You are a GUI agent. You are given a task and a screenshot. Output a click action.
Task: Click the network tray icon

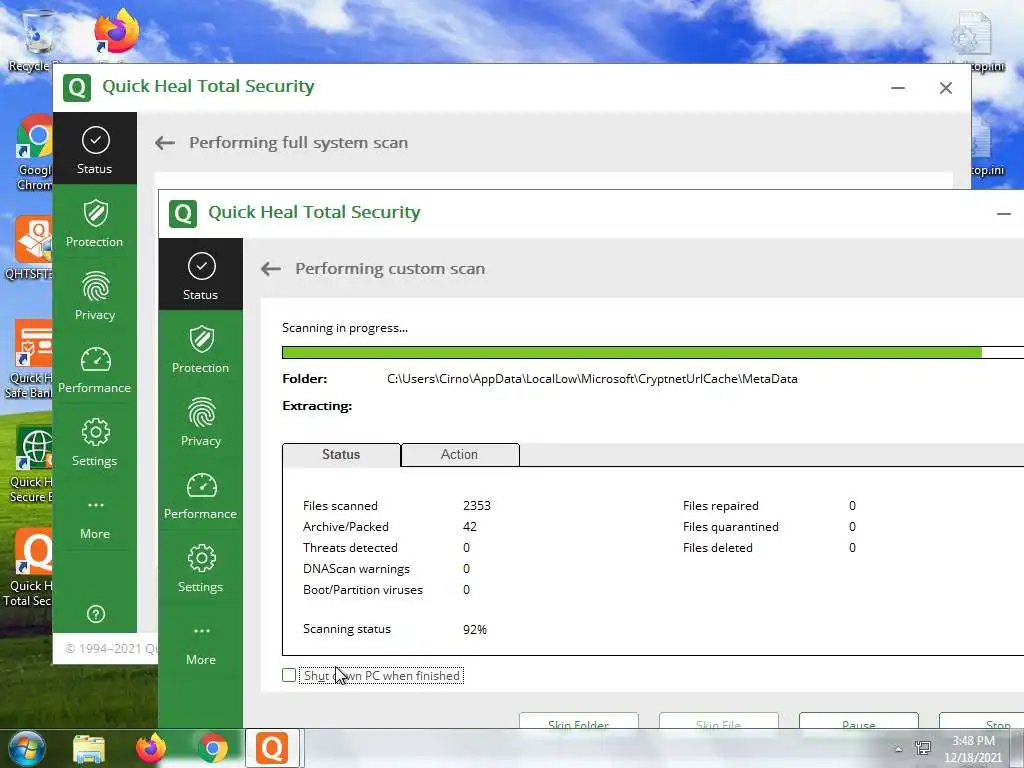923,748
